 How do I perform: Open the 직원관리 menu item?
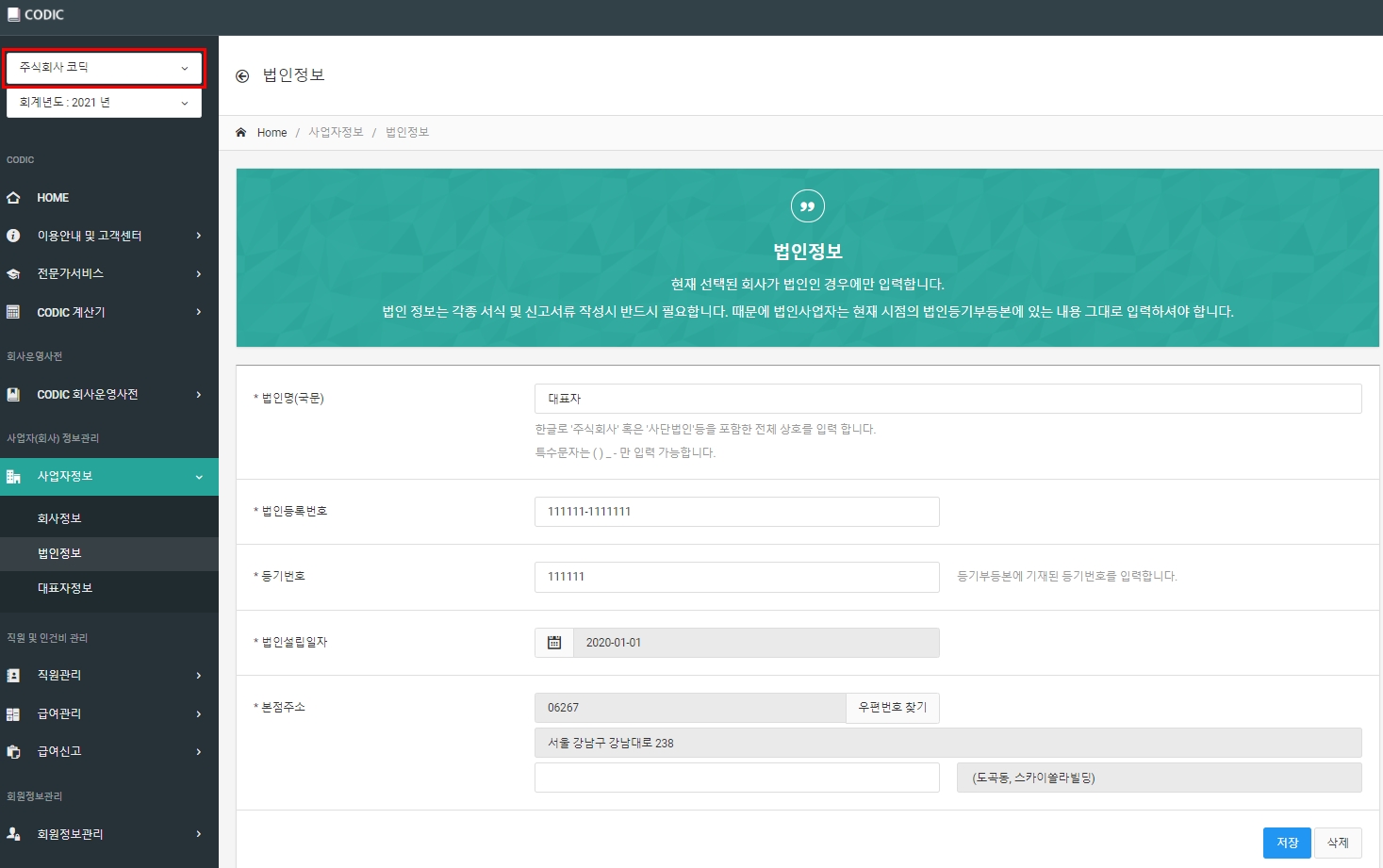pyautogui.click(x=109, y=676)
